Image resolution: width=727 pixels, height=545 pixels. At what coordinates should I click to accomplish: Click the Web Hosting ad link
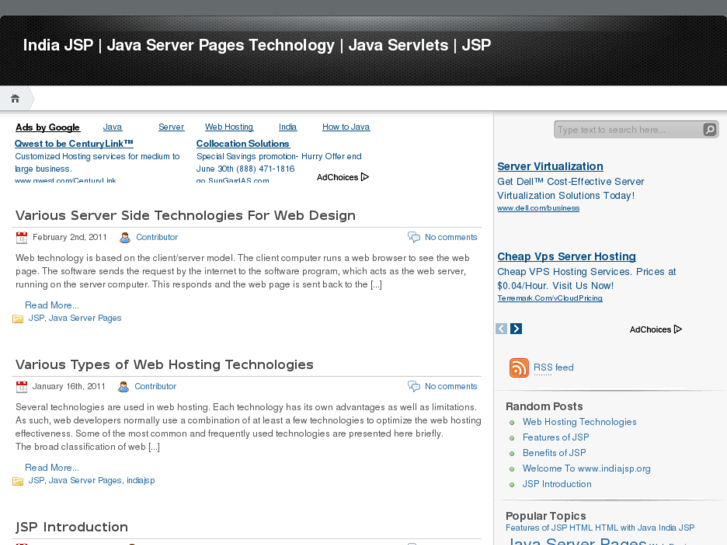point(229,127)
